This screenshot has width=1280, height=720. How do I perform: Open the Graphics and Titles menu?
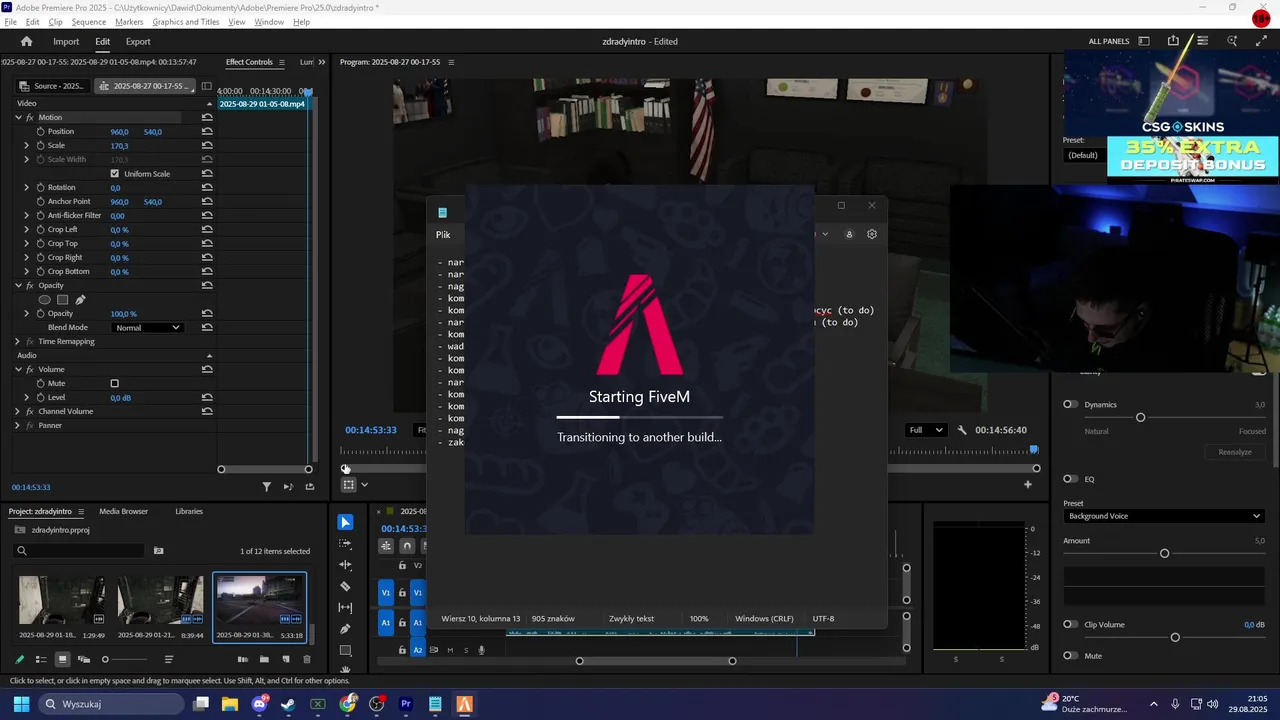186,22
